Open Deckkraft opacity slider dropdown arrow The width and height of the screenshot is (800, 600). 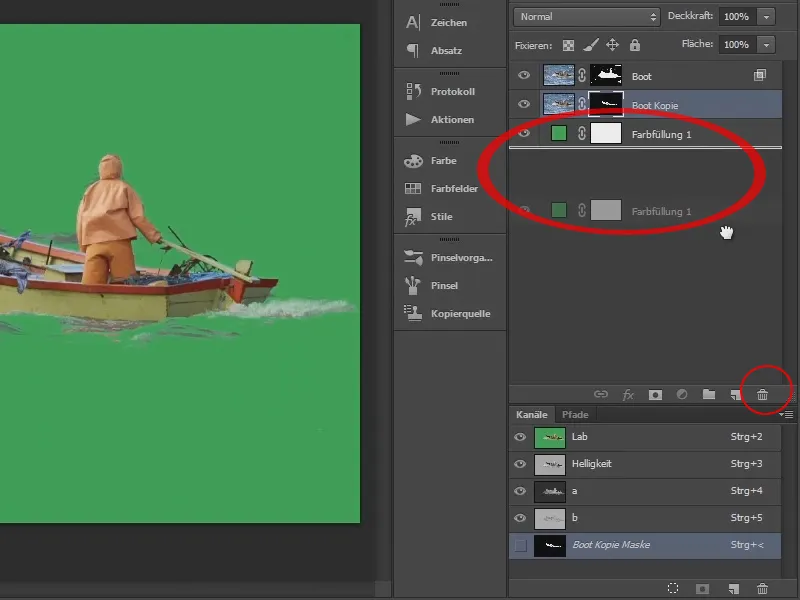tap(766, 17)
